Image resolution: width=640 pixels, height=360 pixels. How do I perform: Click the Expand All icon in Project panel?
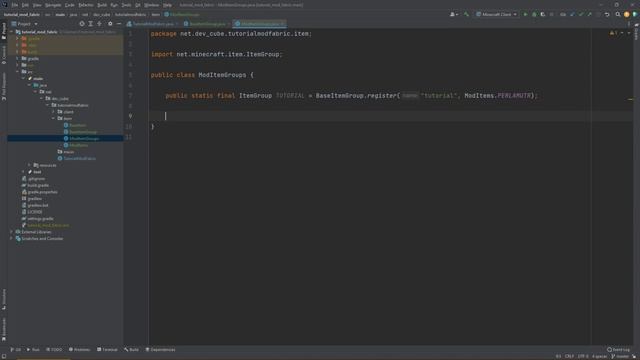point(91,24)
